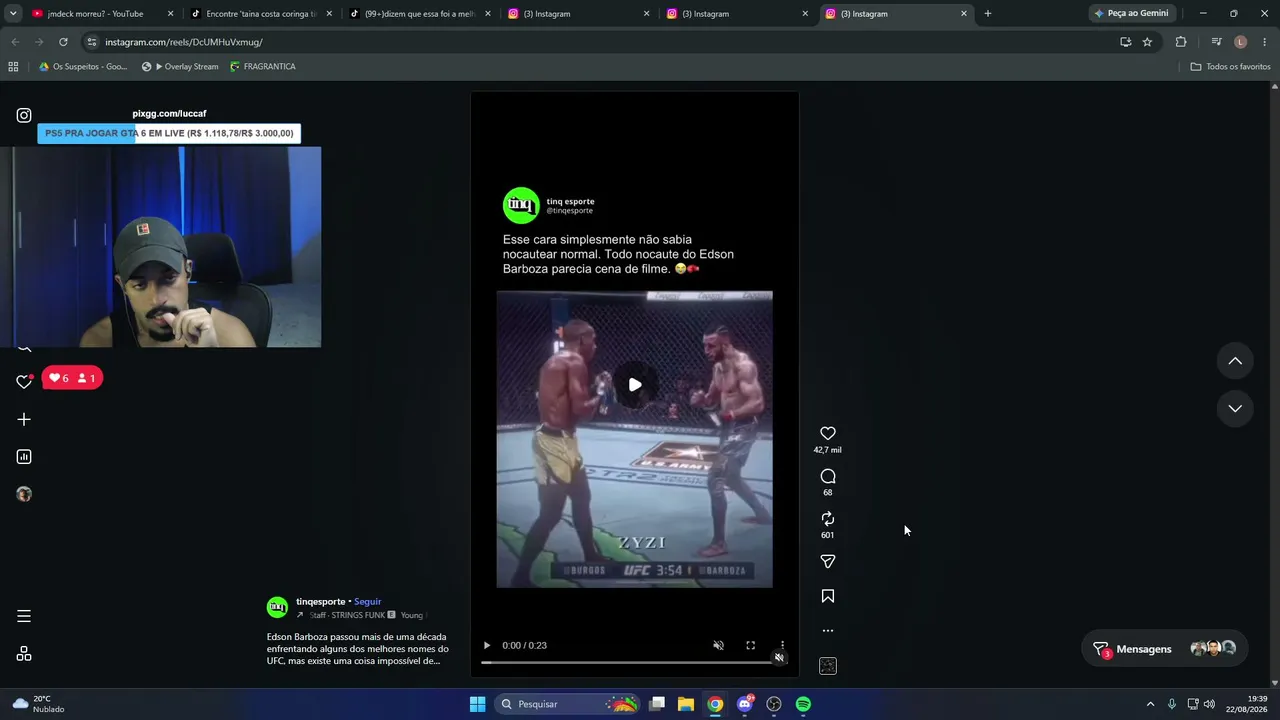Open the 'Os Suspeitos' bookmark
The width and height of the screenshot is (1280, 720).
pyautogui.click(x=83, y=67)
